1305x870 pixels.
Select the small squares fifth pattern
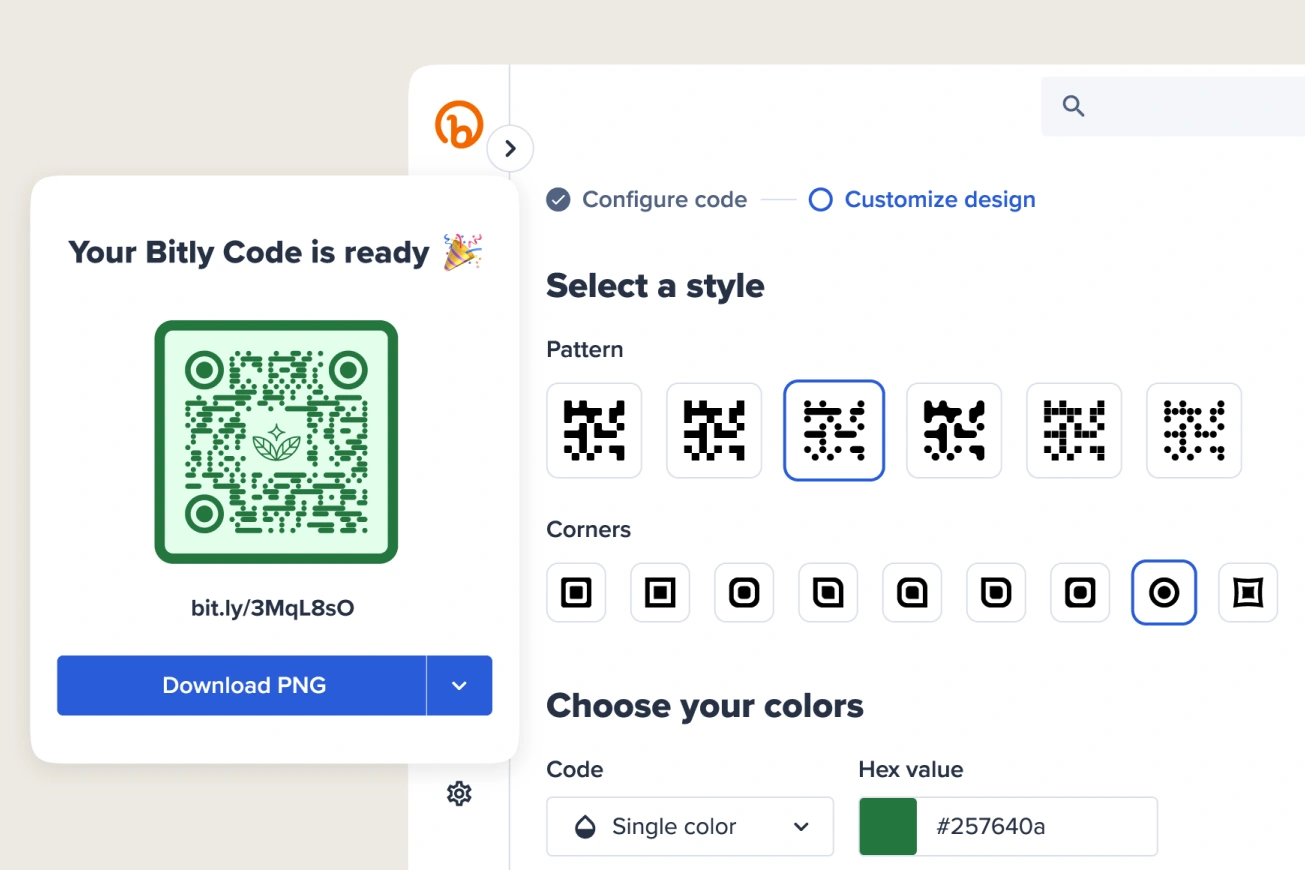1074,430
